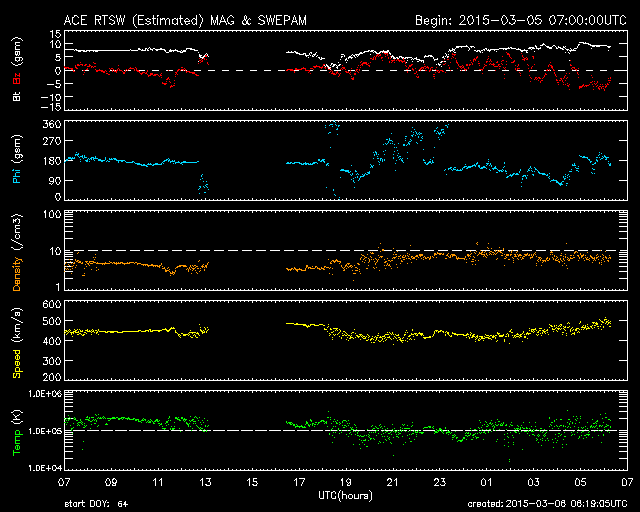The image size is (640, 512).
Task: Select the 'Begin: 2015-03-05 07:00:00UTC' header text
Action: tap(521, 20)
